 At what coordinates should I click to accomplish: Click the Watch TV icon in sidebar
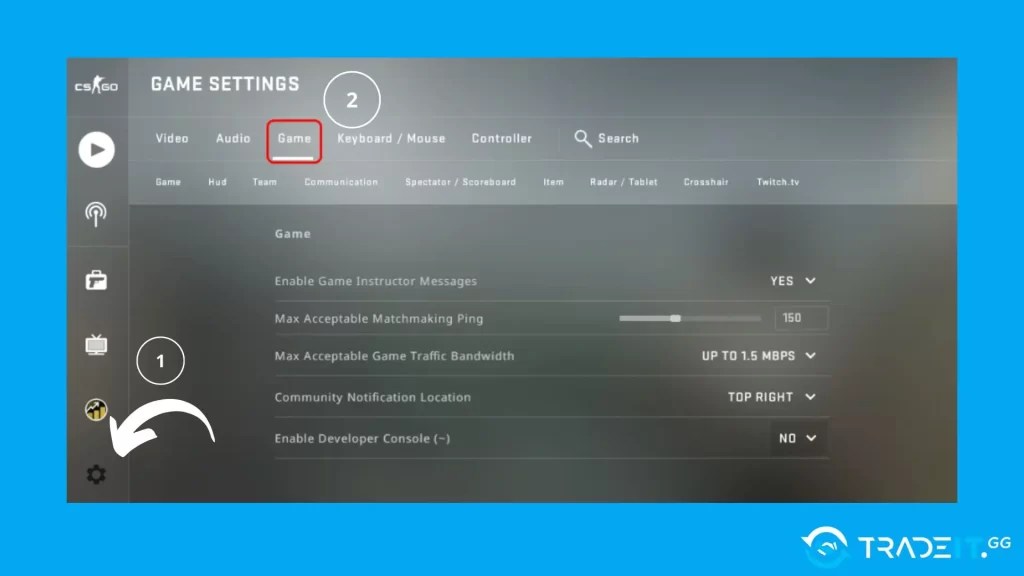(x=96, y=345)
